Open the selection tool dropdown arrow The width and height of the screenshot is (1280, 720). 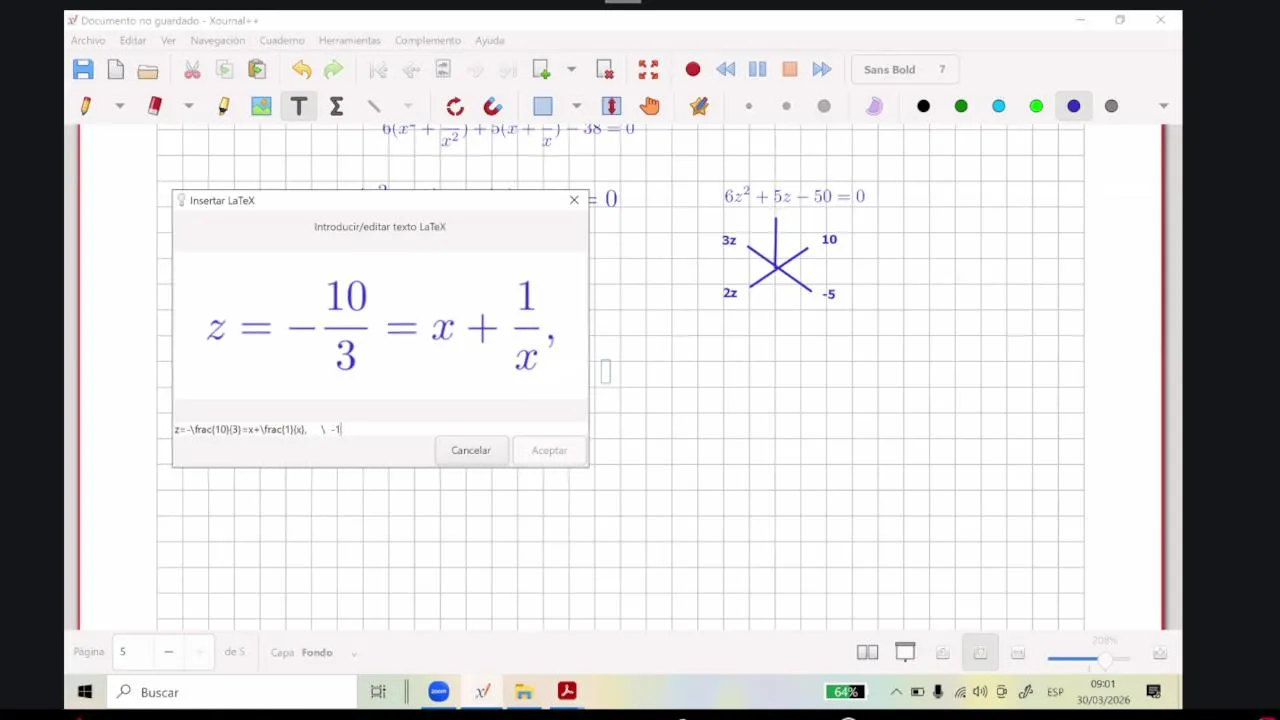point(576,106)
